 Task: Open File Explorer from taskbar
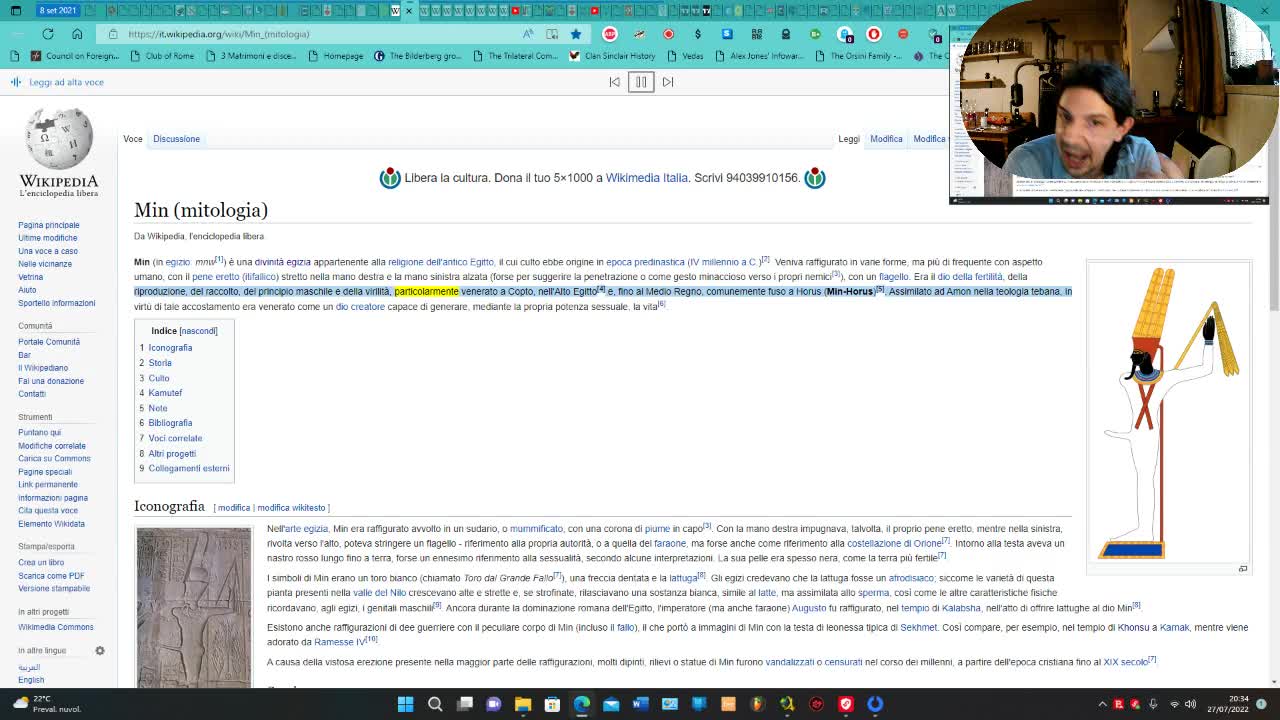pos(522,704)
